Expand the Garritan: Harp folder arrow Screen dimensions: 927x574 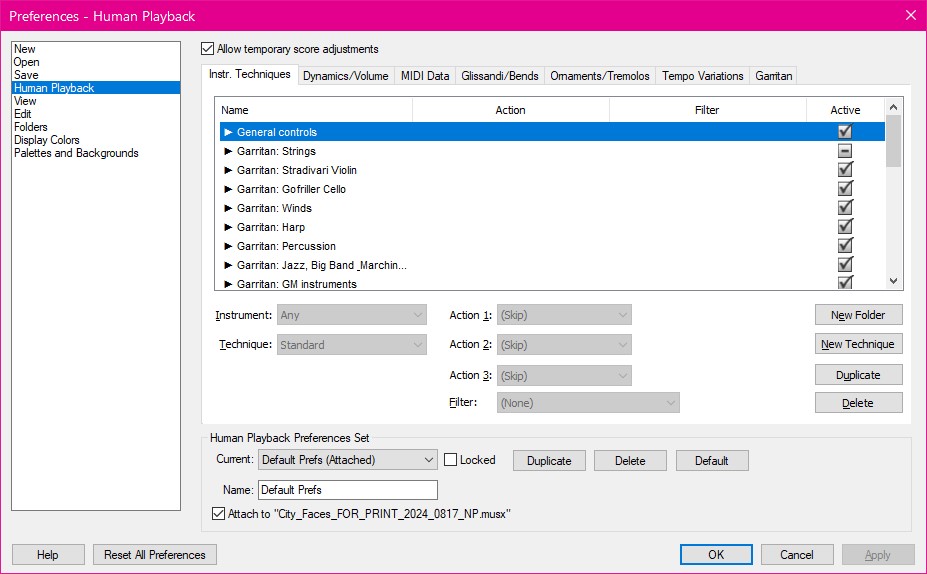tap(228, 227)
